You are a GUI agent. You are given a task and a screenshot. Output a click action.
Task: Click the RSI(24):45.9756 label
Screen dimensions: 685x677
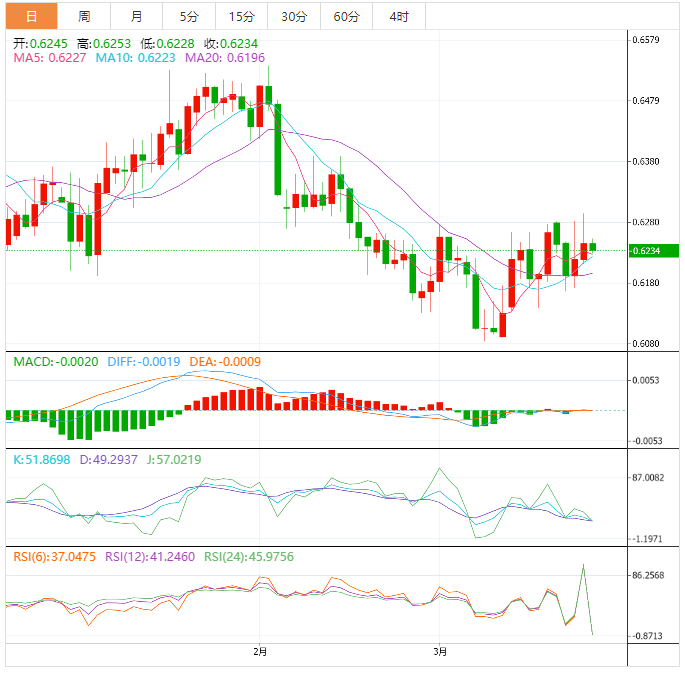251,556
